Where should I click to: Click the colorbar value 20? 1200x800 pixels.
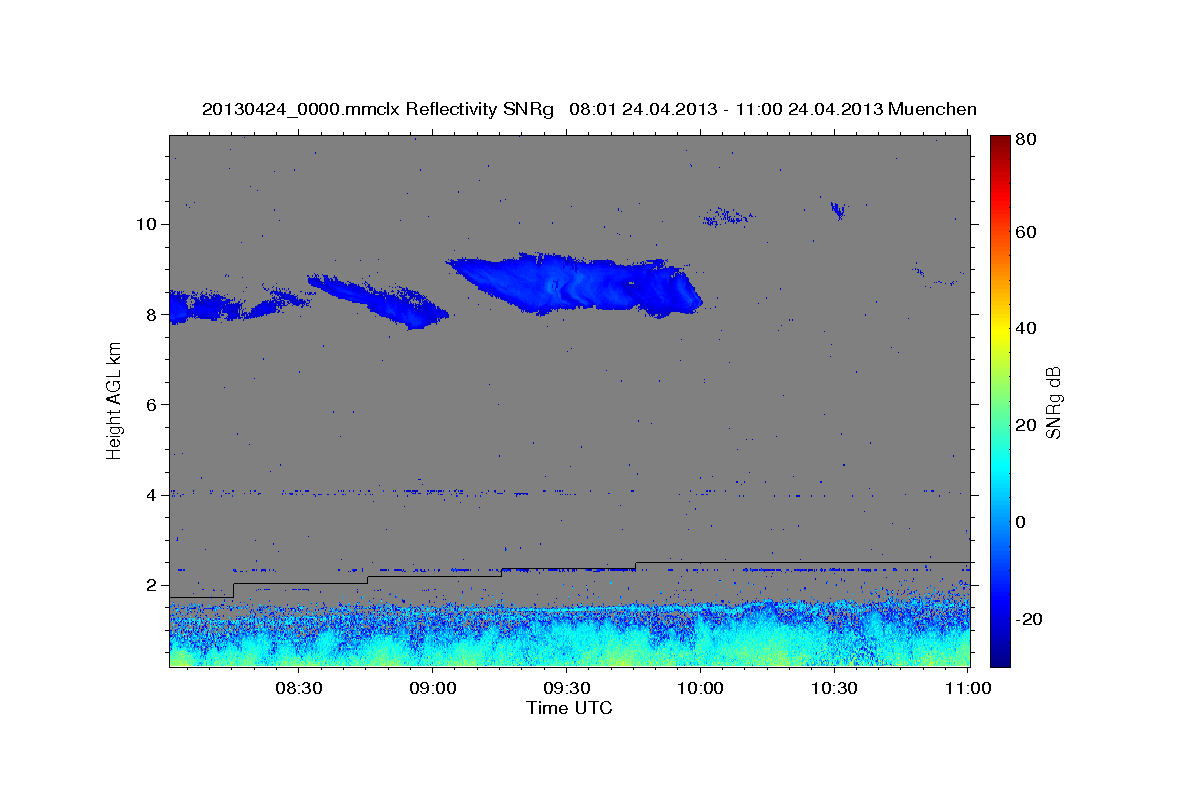point(1026,425)
